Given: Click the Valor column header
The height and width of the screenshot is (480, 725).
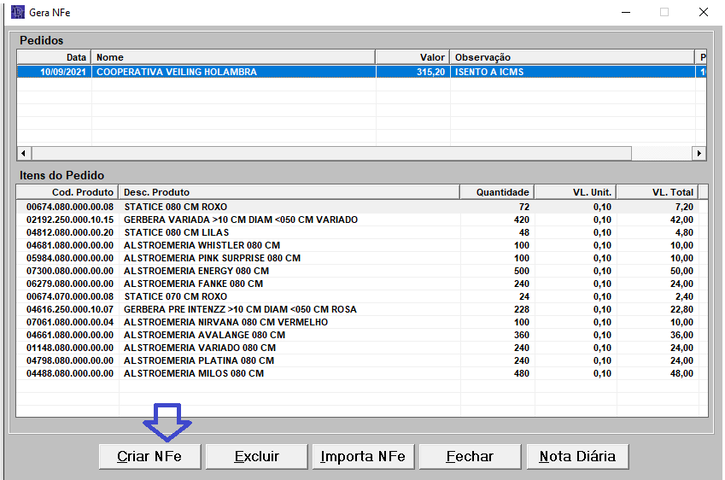Looking at the screenshot, I should tap(412, 57).
